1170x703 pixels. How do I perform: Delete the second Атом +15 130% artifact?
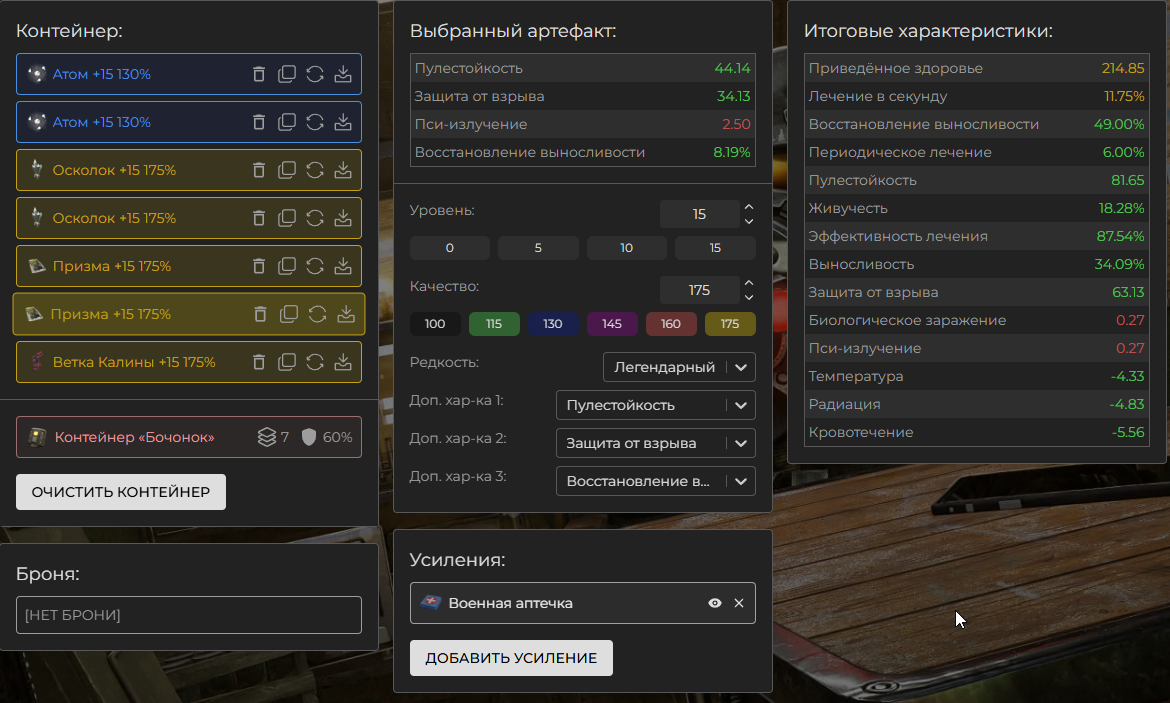[x=259, y=122]
